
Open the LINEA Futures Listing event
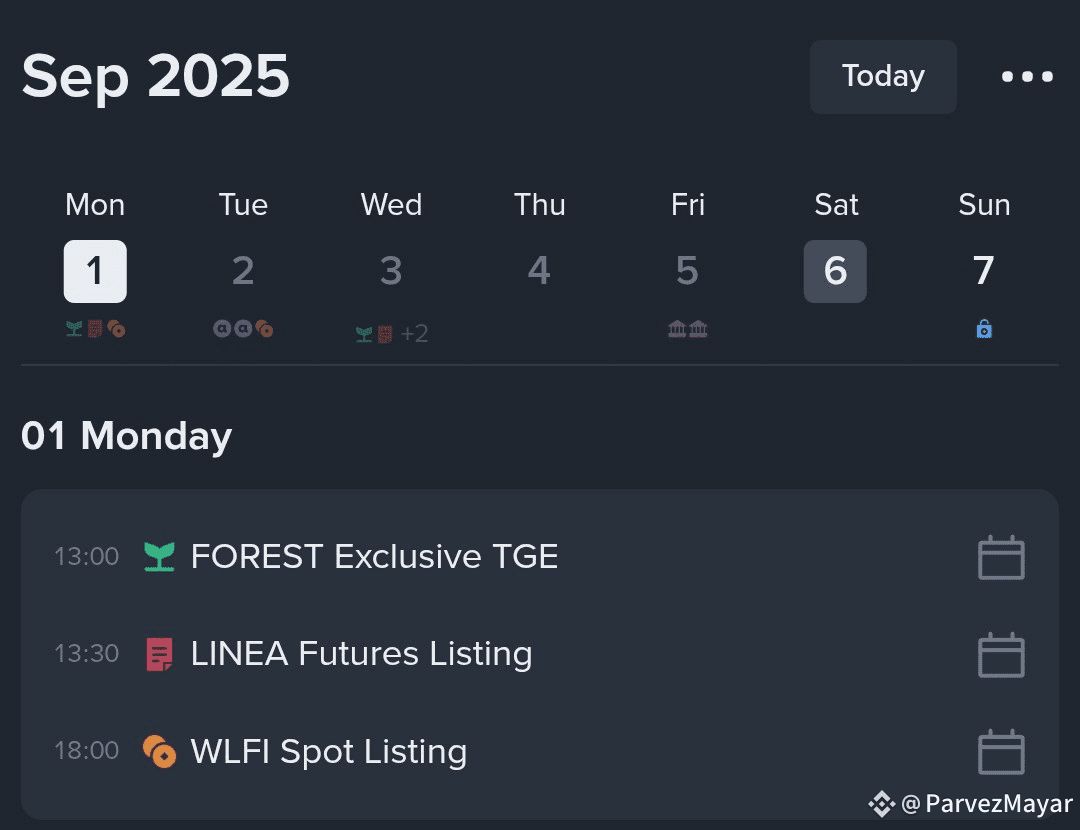[x=361, y=654]
